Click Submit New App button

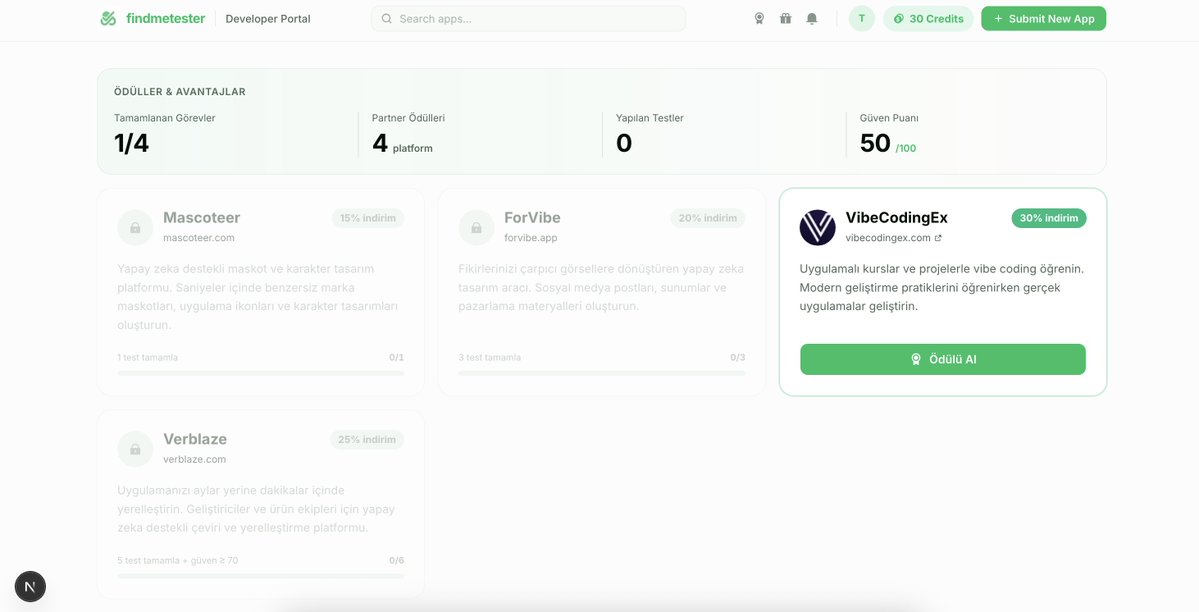[1044, 18]
